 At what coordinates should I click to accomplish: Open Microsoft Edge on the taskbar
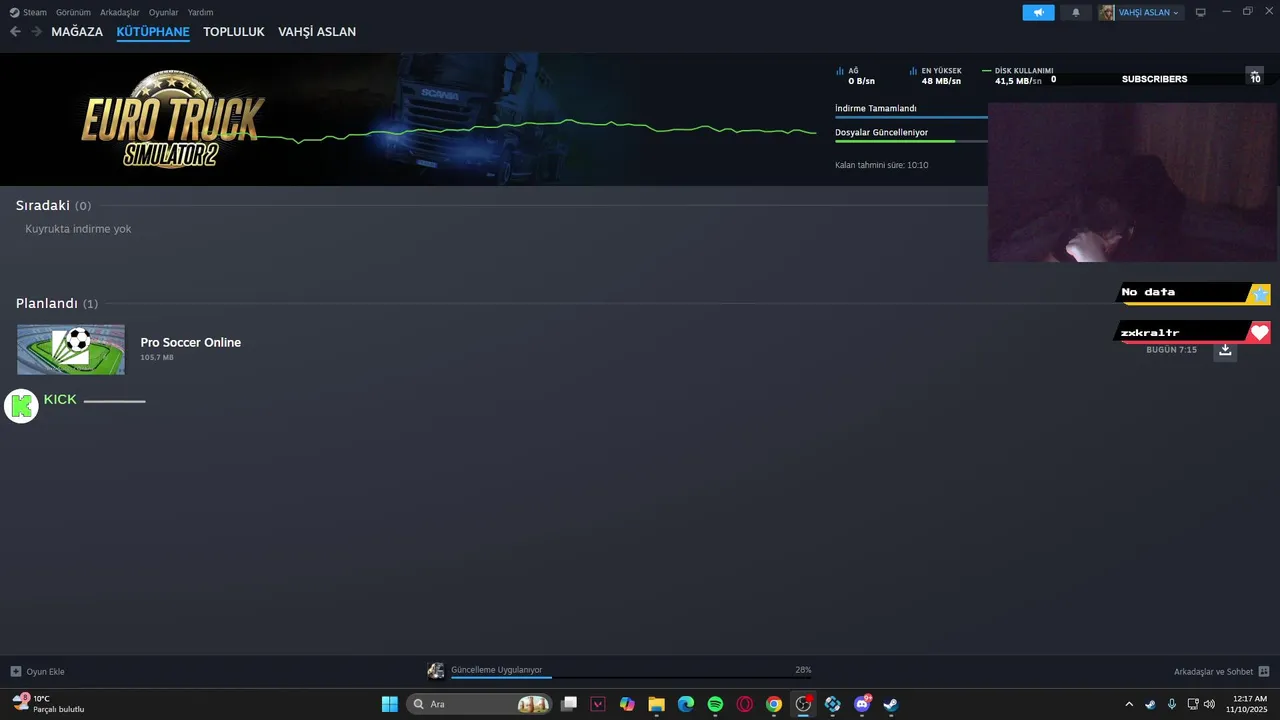686,704
